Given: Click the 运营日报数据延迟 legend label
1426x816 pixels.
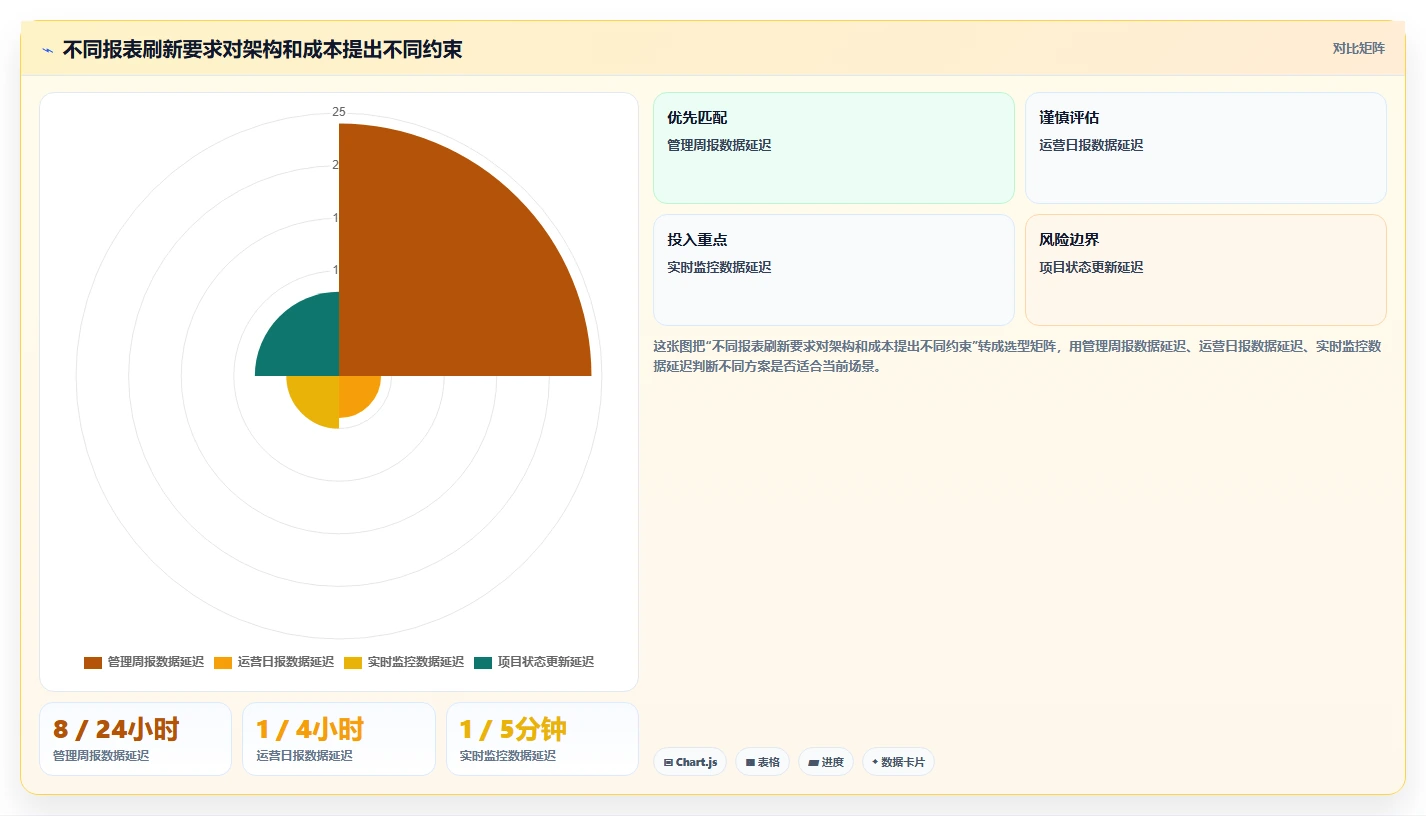Looking at the screenshot, I should click(x=286, y=662).
